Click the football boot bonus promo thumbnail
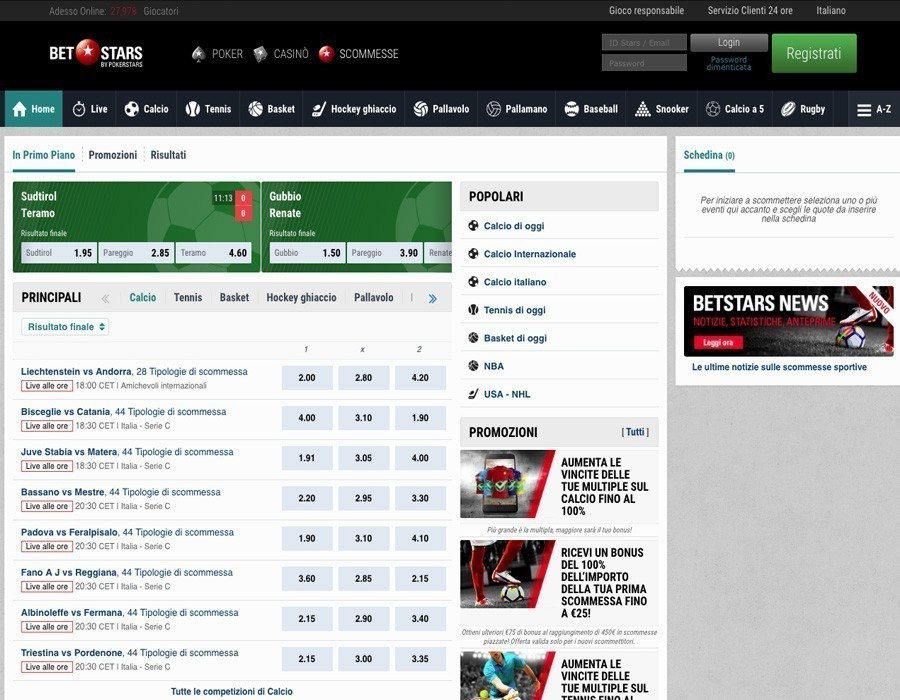The height and width of the screenshot is (700, 900). 507,574
